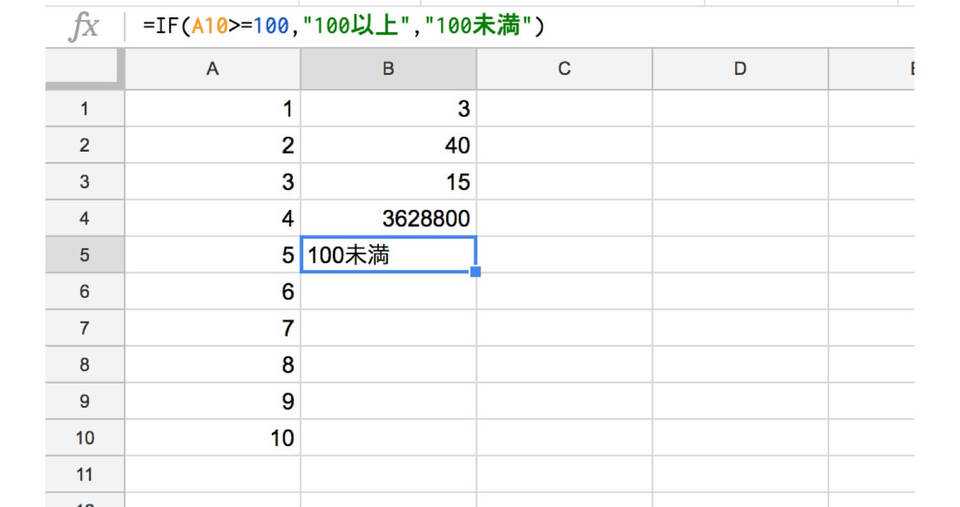Select column D header
This screenshot has width=960, height=507.
(740, 69)
